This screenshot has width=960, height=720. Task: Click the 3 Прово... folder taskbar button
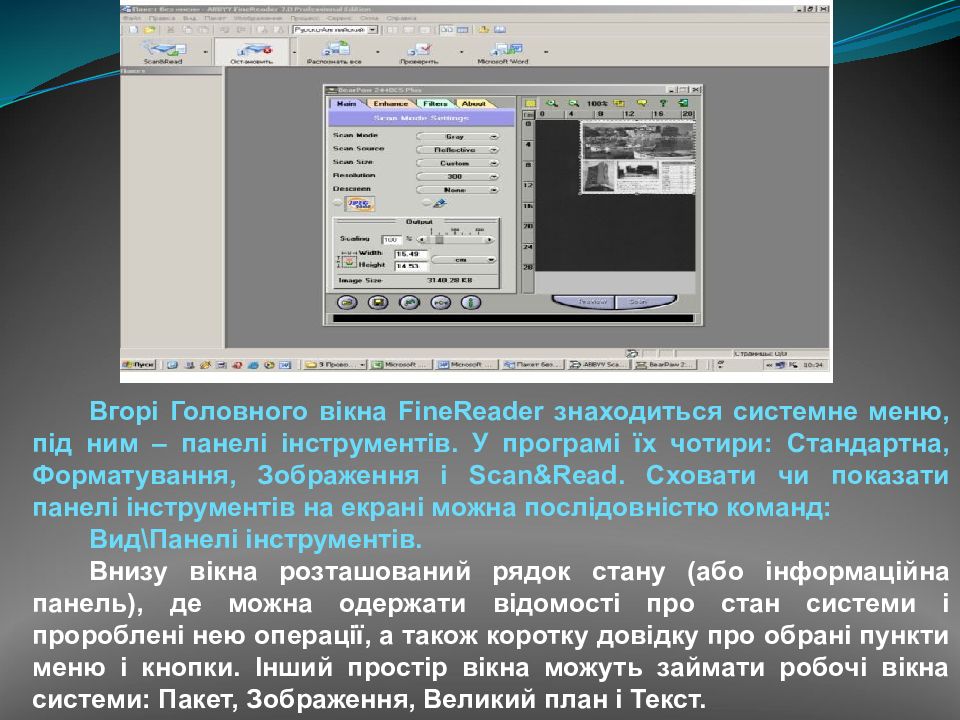pyautogui.click(x=335, y=364)
